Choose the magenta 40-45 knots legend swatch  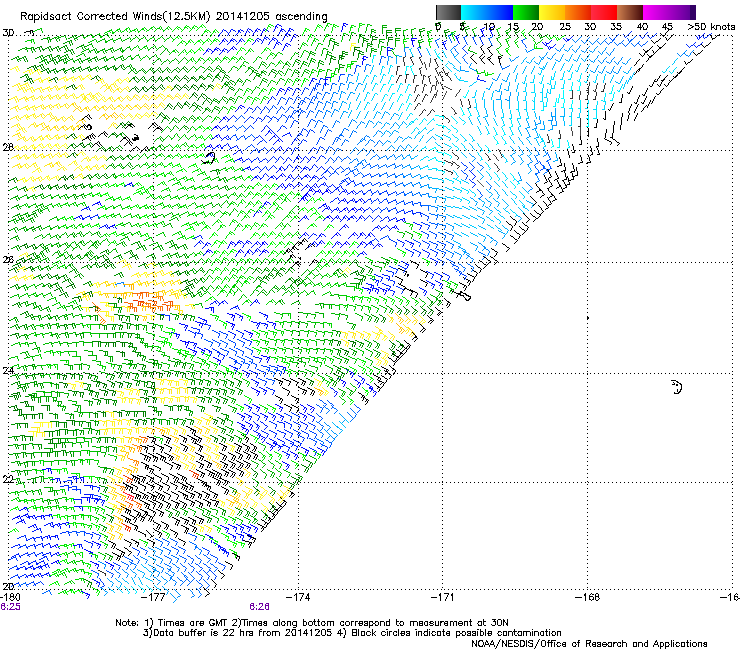pyautogui.click(x=656, y=12)
